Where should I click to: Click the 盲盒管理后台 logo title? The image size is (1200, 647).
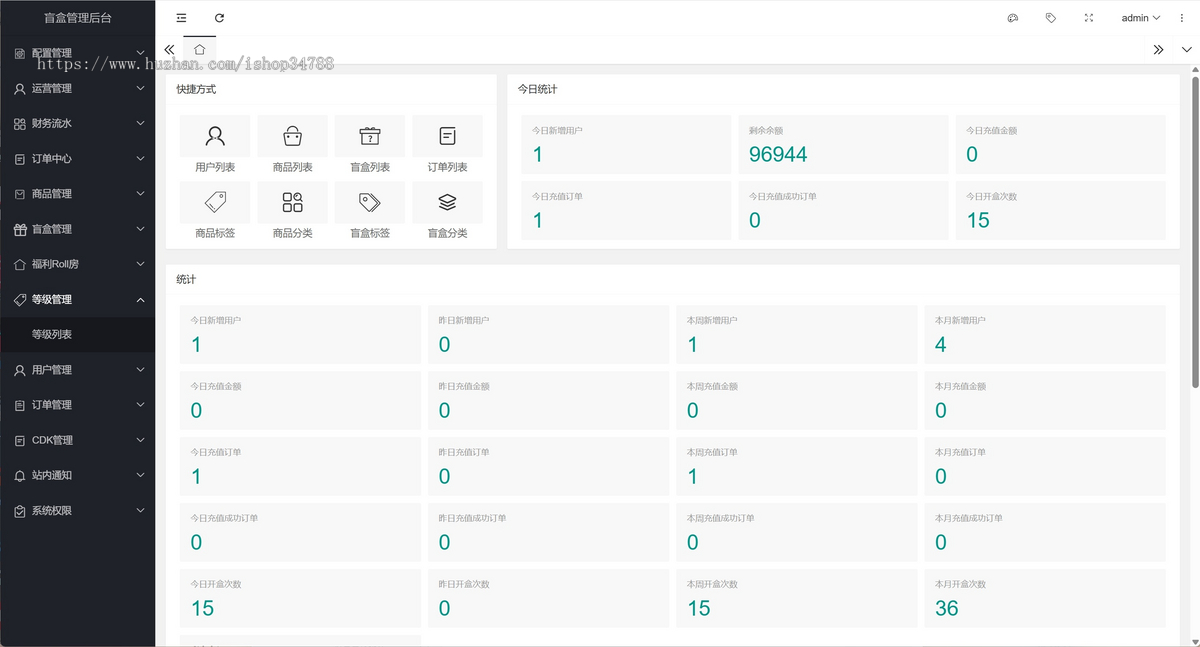[x=78, y=18]
